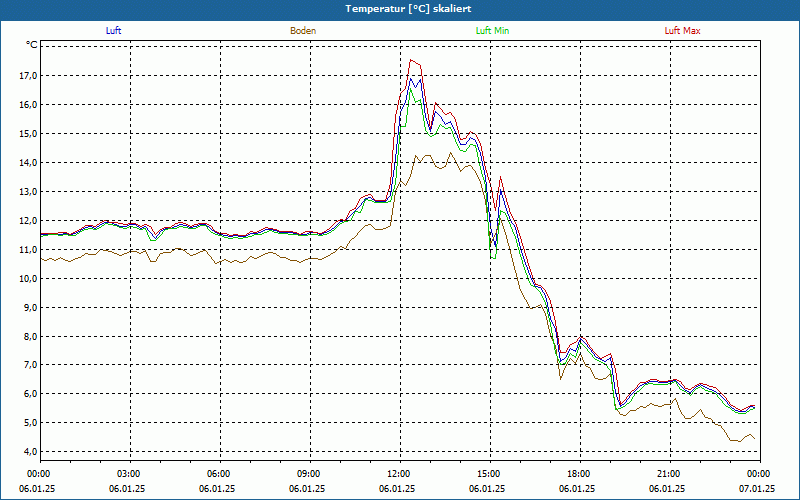Click the 11,0 y-axis value
Image resolution: width=800 pixels, height=500 pixels.
[x=29, y=249]
